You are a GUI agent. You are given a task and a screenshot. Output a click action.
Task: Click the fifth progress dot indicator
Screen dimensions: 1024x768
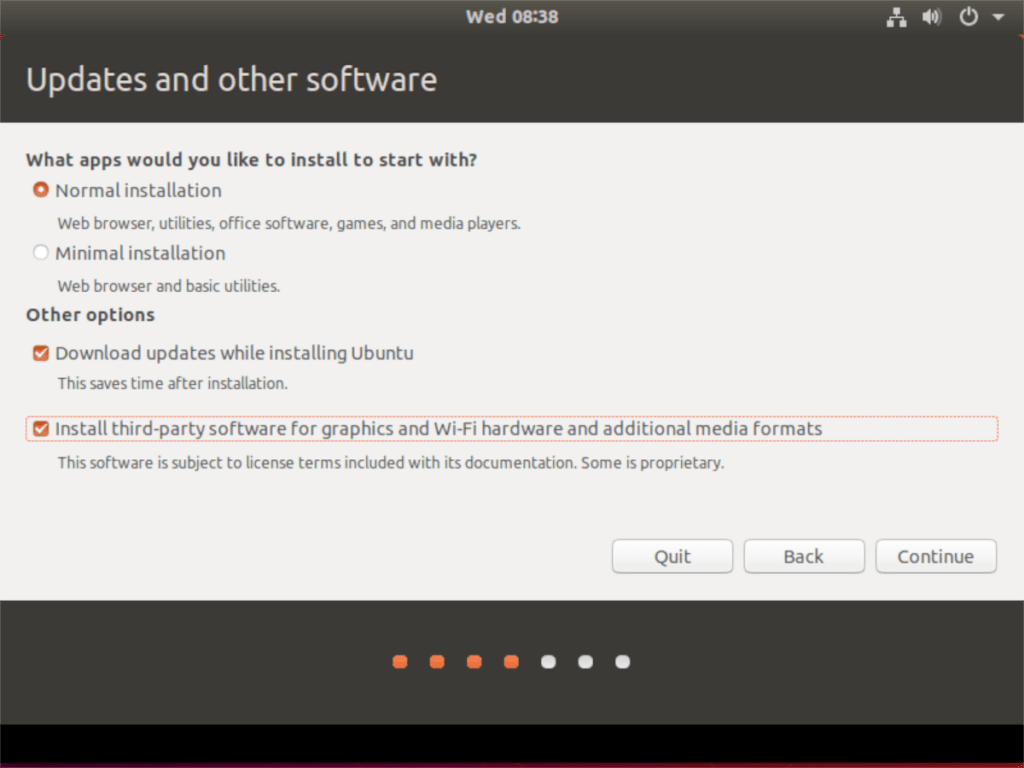[548, 661]
